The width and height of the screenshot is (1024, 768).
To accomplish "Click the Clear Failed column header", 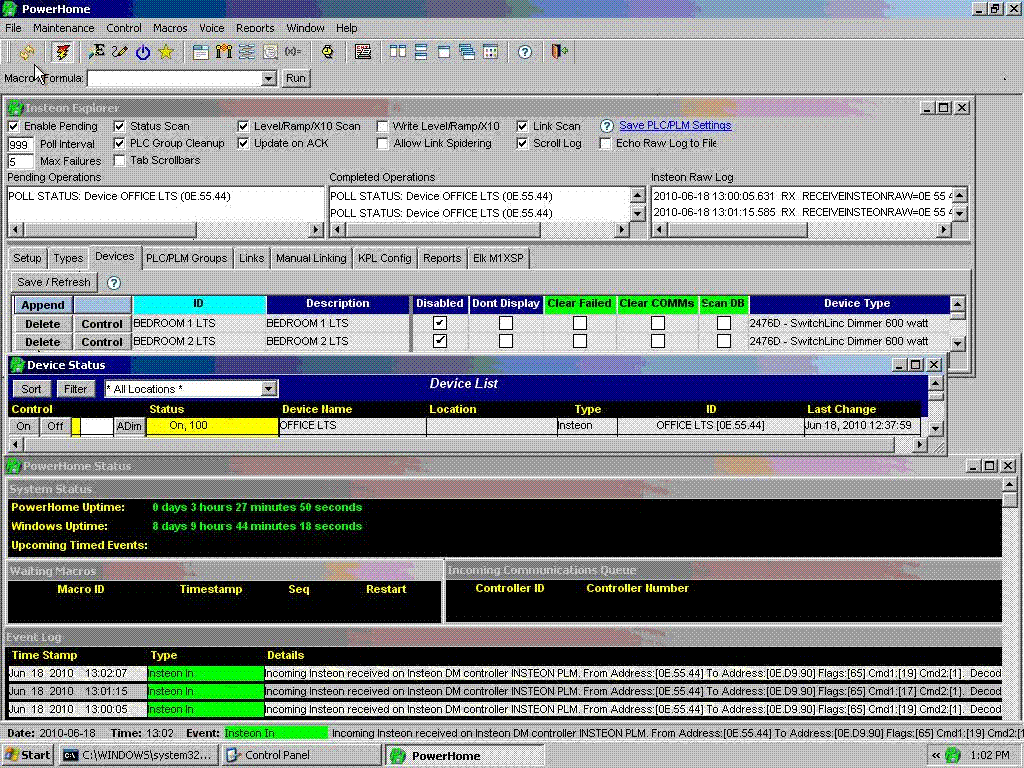I will (579, 304).
